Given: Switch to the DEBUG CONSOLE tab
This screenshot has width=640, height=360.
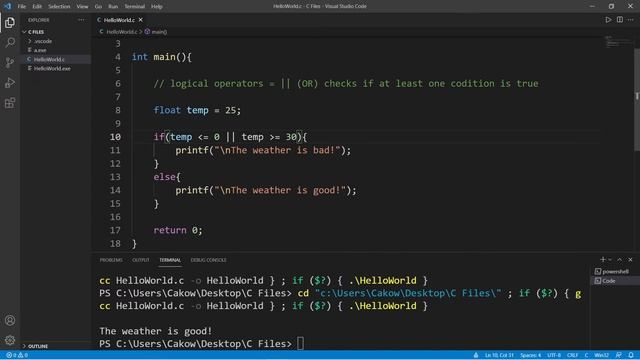Looking at the screenshot, I should point(209,260).
